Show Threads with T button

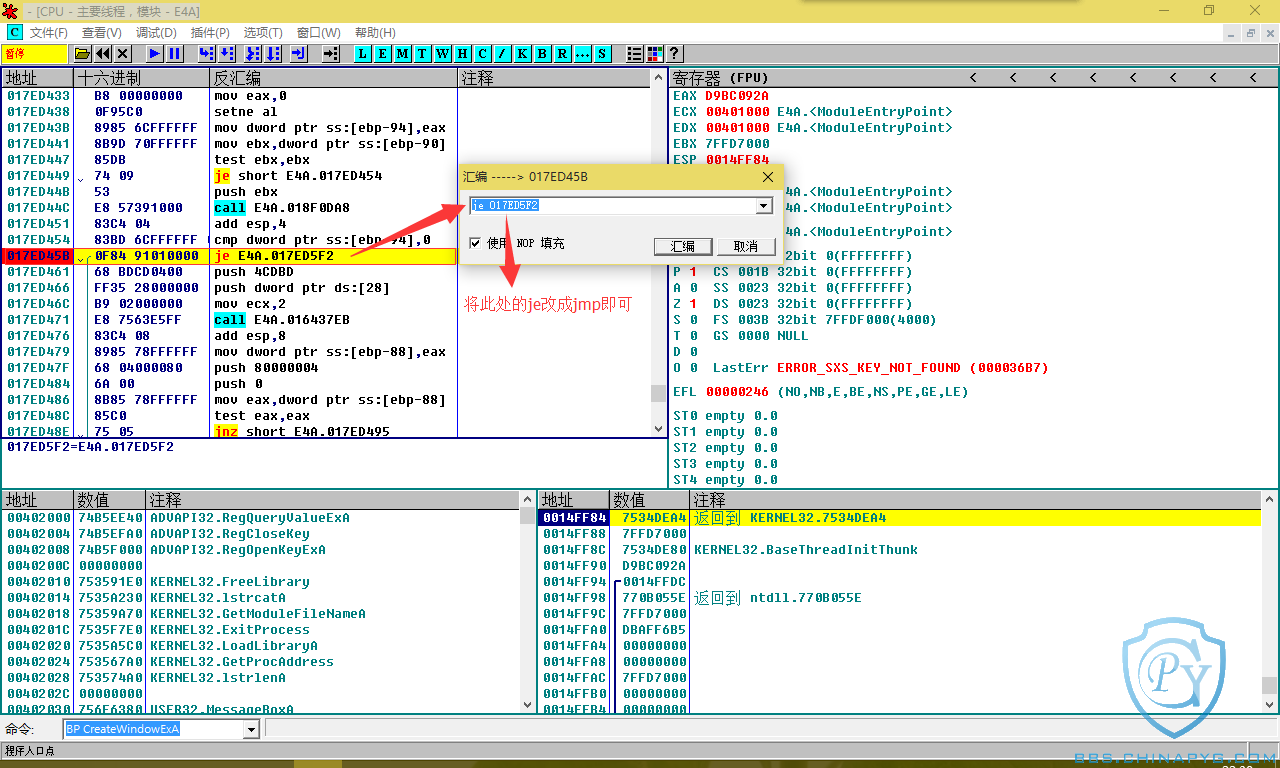[x=423, y=54]
